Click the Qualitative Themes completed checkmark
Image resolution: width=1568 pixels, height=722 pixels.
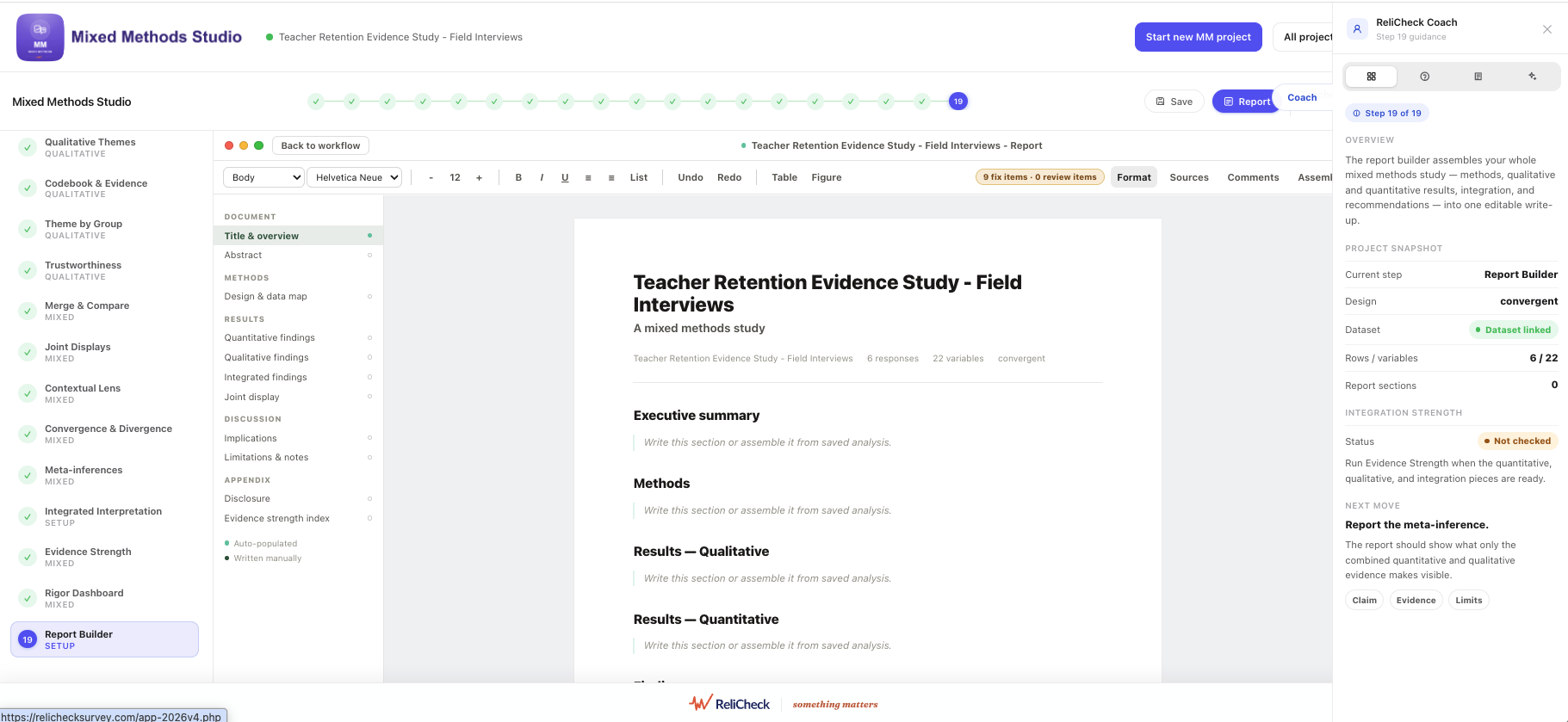pyautogui.click(x=28, y=147)
